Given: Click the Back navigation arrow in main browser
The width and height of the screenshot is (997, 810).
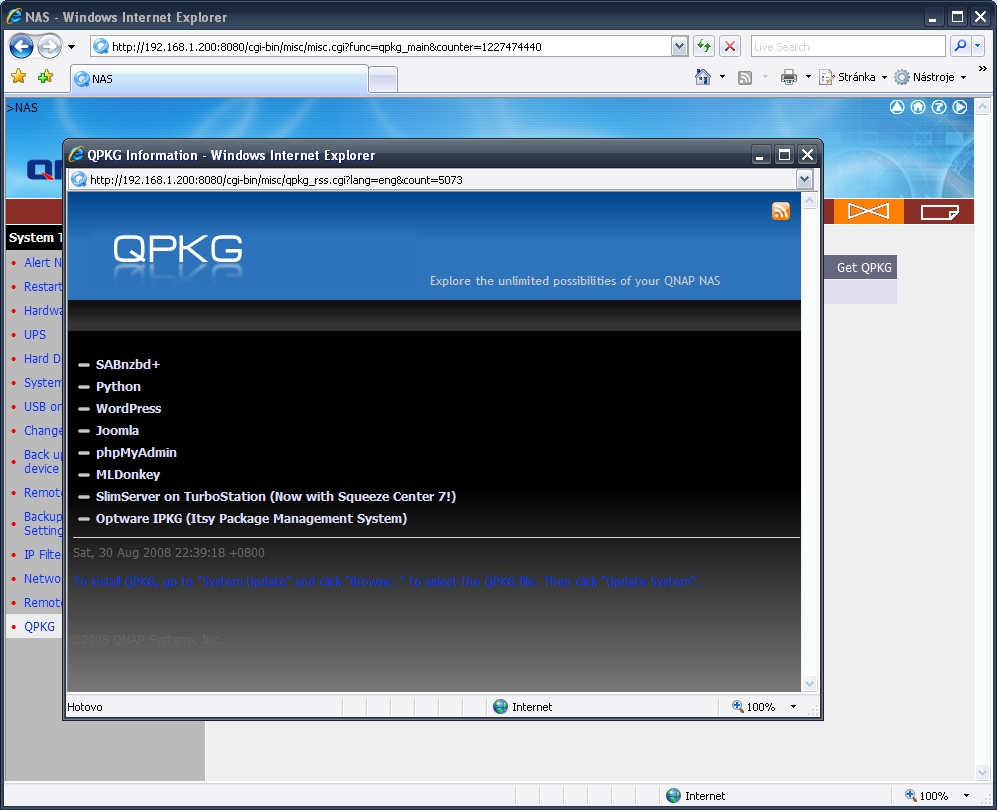Looking at the screenshot, I should (21, 46).
